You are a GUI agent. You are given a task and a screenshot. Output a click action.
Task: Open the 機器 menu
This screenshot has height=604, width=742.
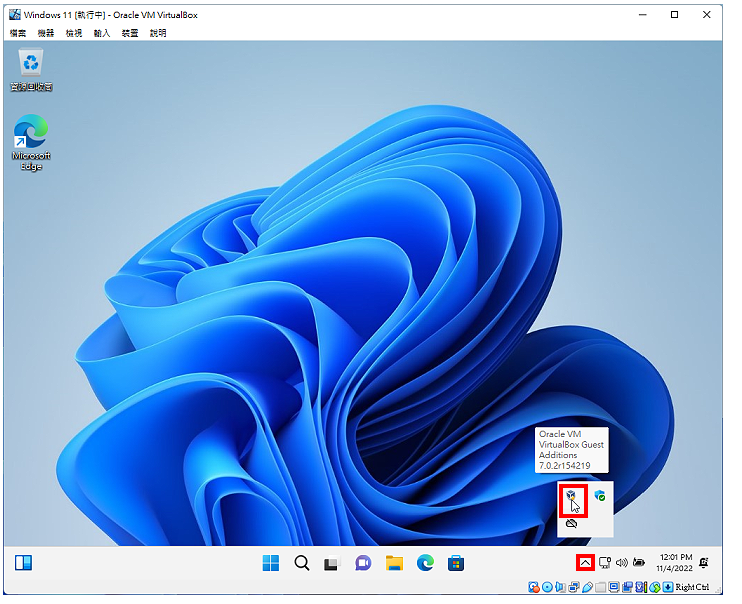(46, 33)
